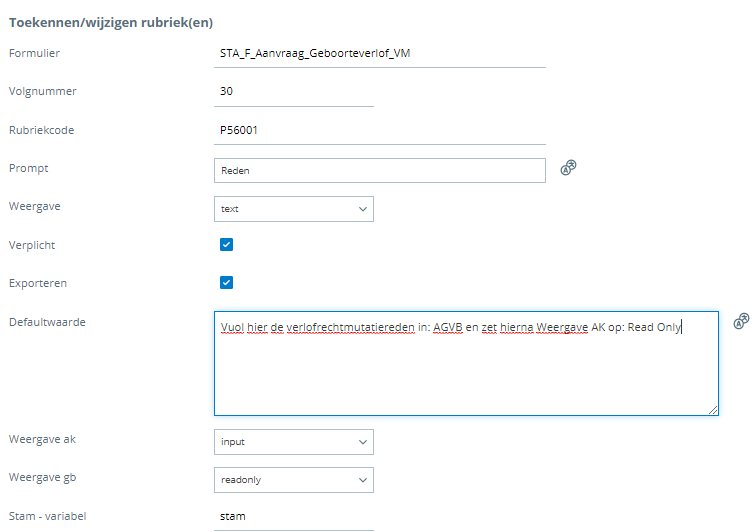756x532 pixels.
Task: Click inside the Defaultwaarde text area
Action: [465, 370]
